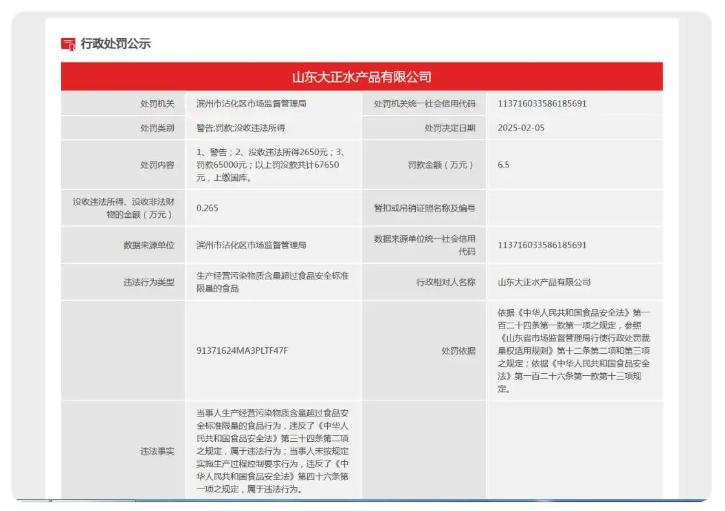Click the value 警告;罚款;没收违法所得

pos(240,128)
